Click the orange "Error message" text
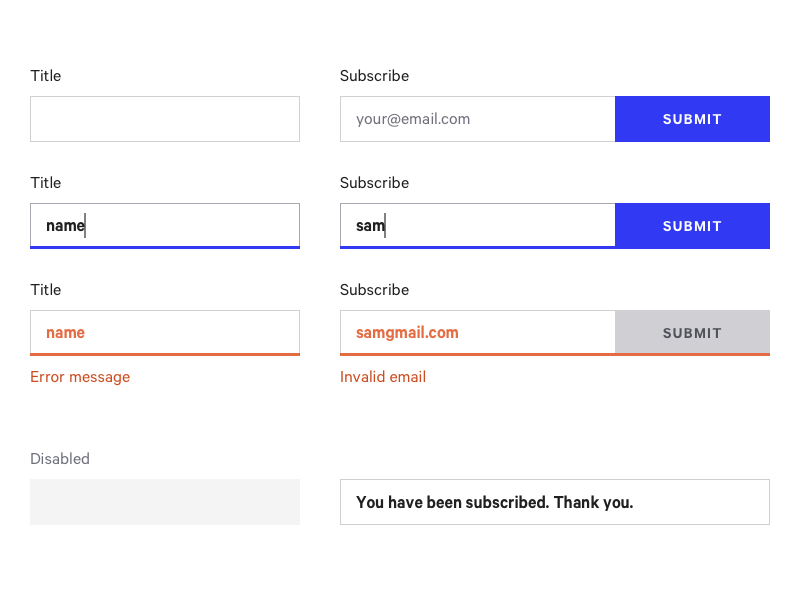The image size is (800, 600). click(80, 377)
